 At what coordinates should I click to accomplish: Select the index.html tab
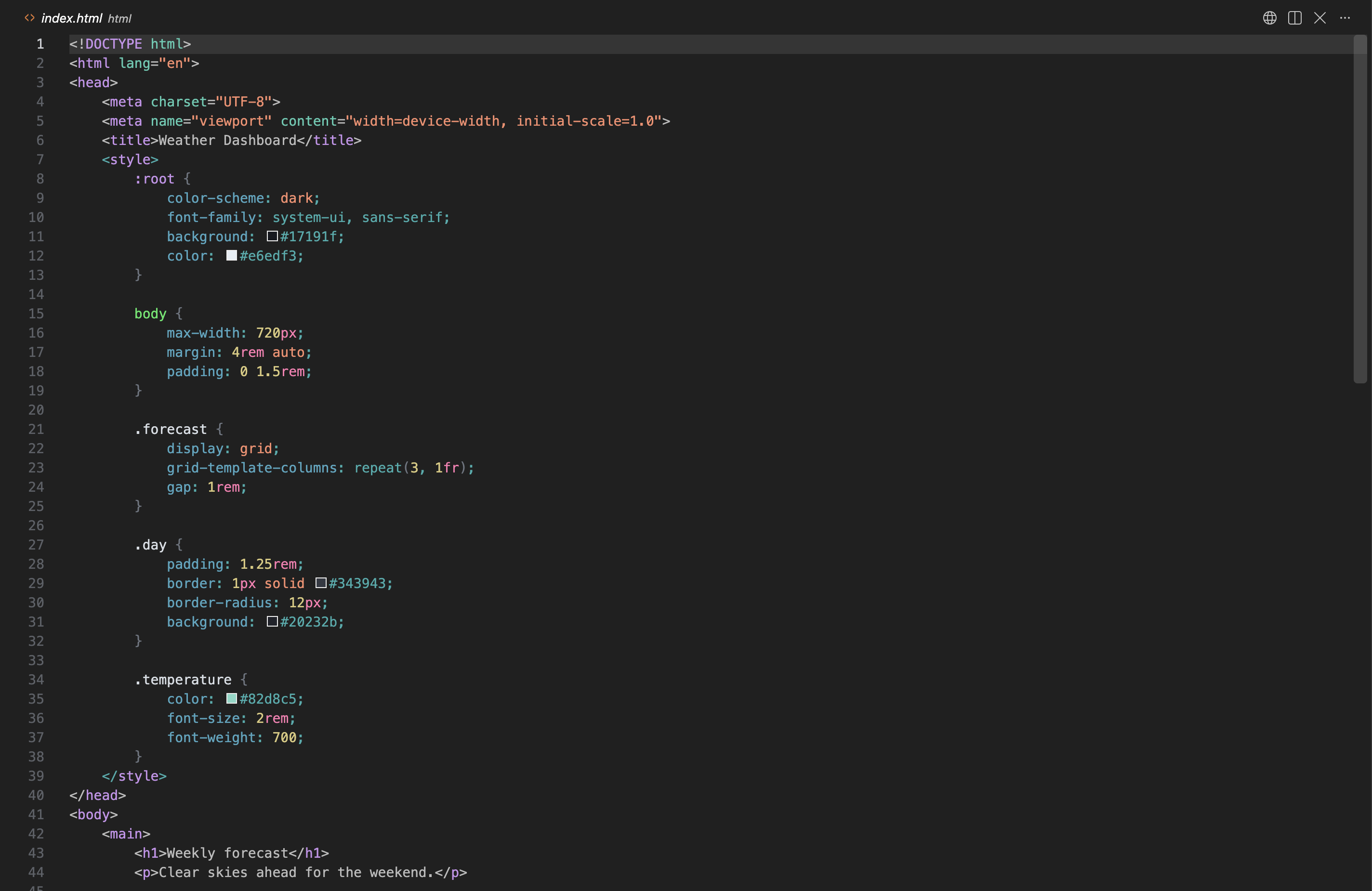tap(78, 18)
